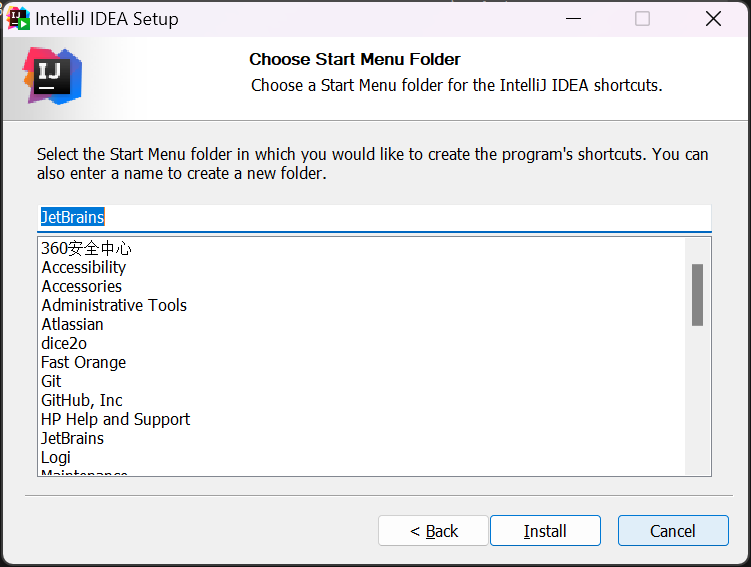Viewport: 751px width, 567px height.
Task: Select the dice2o folder
Action: coord(64,343)
